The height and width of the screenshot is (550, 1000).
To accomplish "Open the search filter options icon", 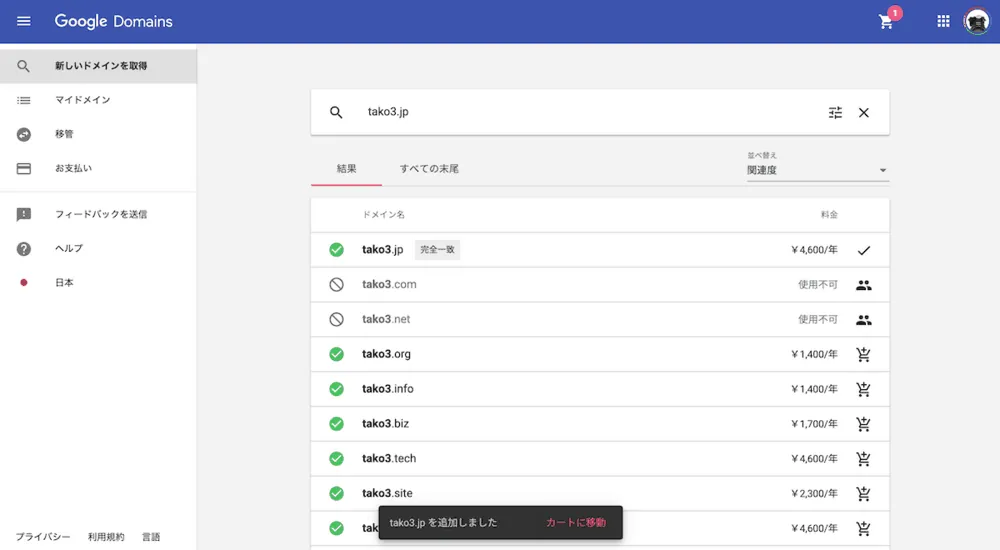I will [x=835, y=113].
